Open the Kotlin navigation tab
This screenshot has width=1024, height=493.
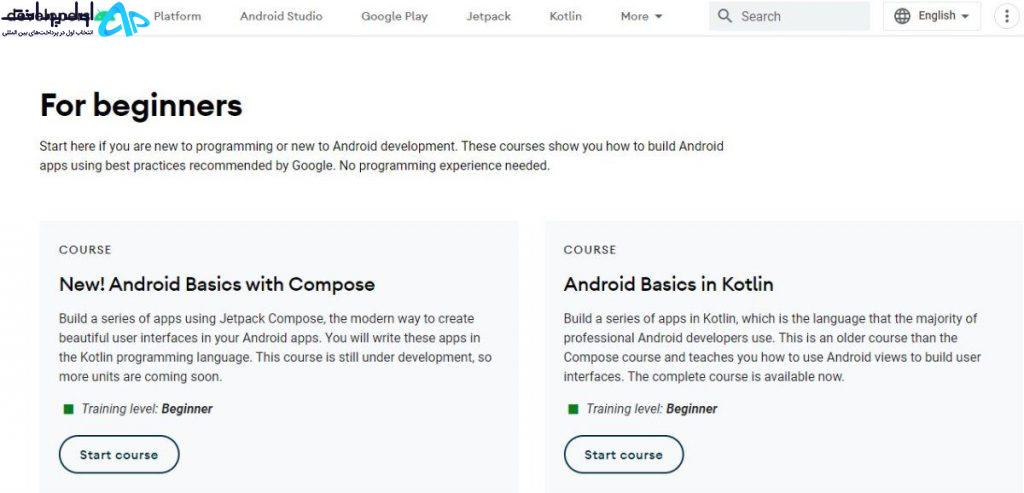point(566,16)
